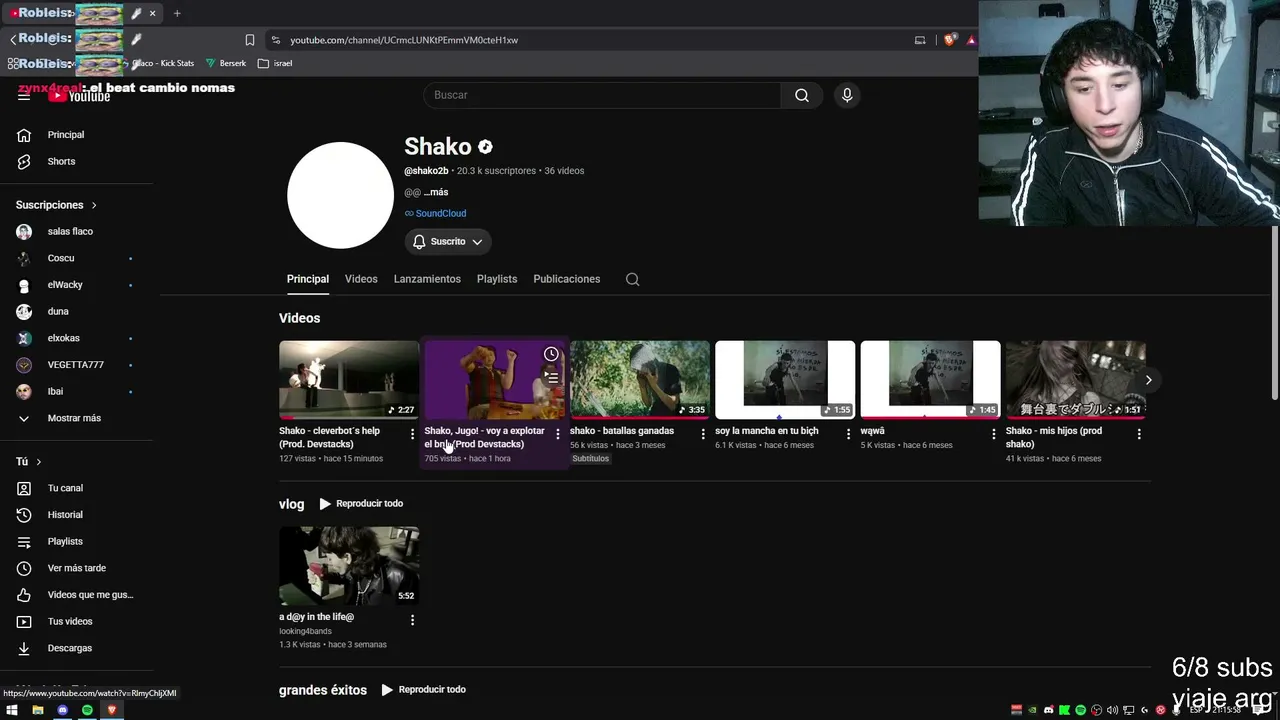The width and height of the screenshot is (1280, 720).
Task: Play all in grandes éxitos section
Action: 423,690
